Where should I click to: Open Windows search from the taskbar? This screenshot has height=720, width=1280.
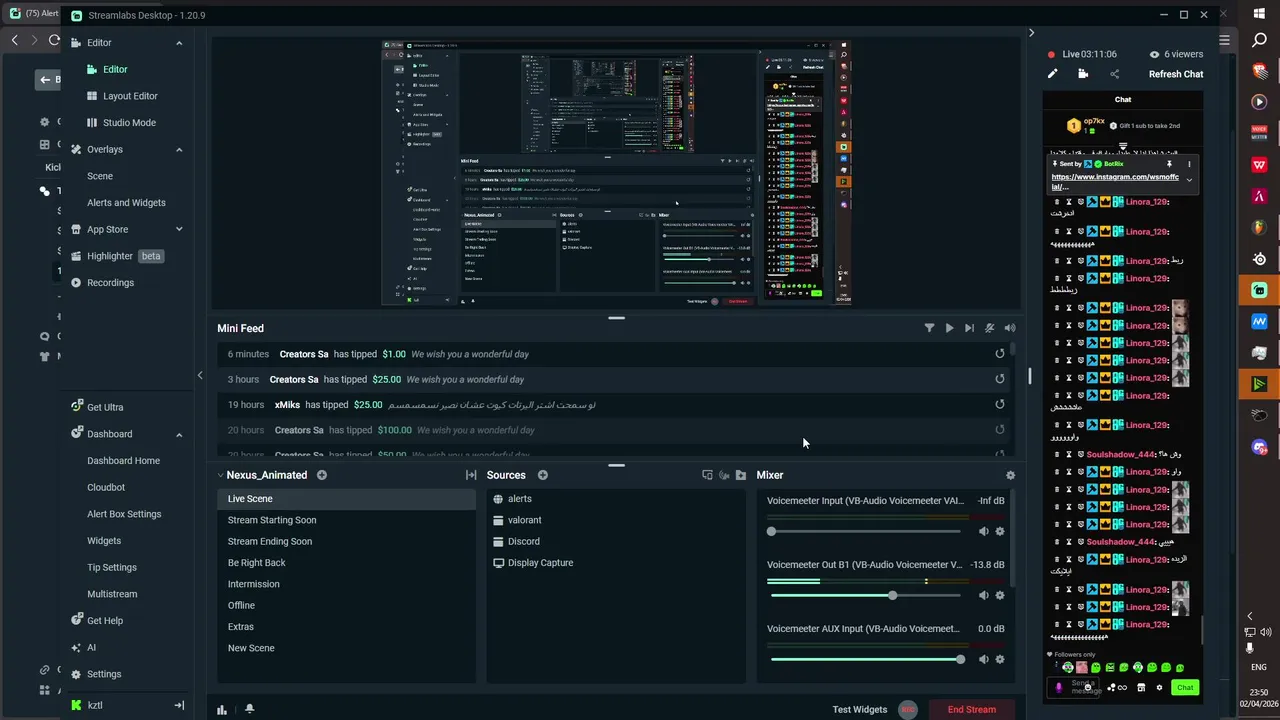pos(1259,41)
